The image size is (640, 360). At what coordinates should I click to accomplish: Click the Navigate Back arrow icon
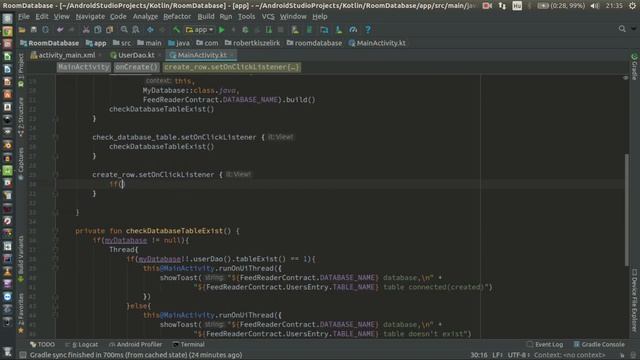click(150, 30)
